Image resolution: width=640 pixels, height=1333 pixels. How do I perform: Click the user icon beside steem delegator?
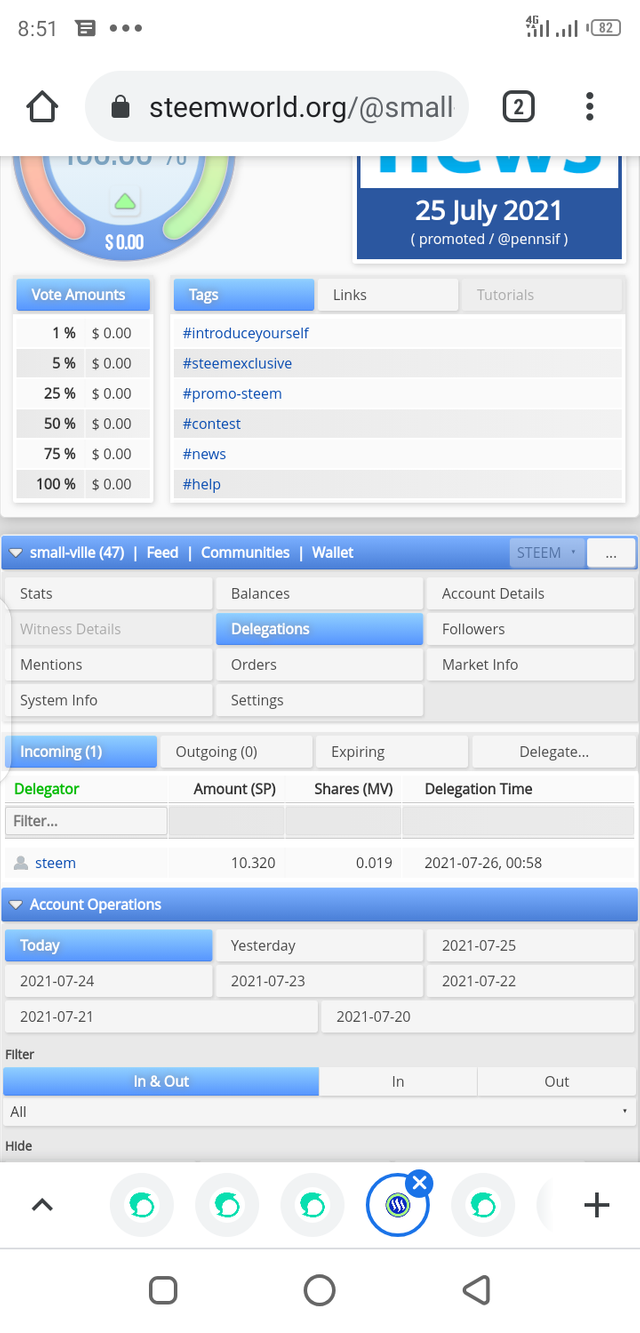(21, 863)
